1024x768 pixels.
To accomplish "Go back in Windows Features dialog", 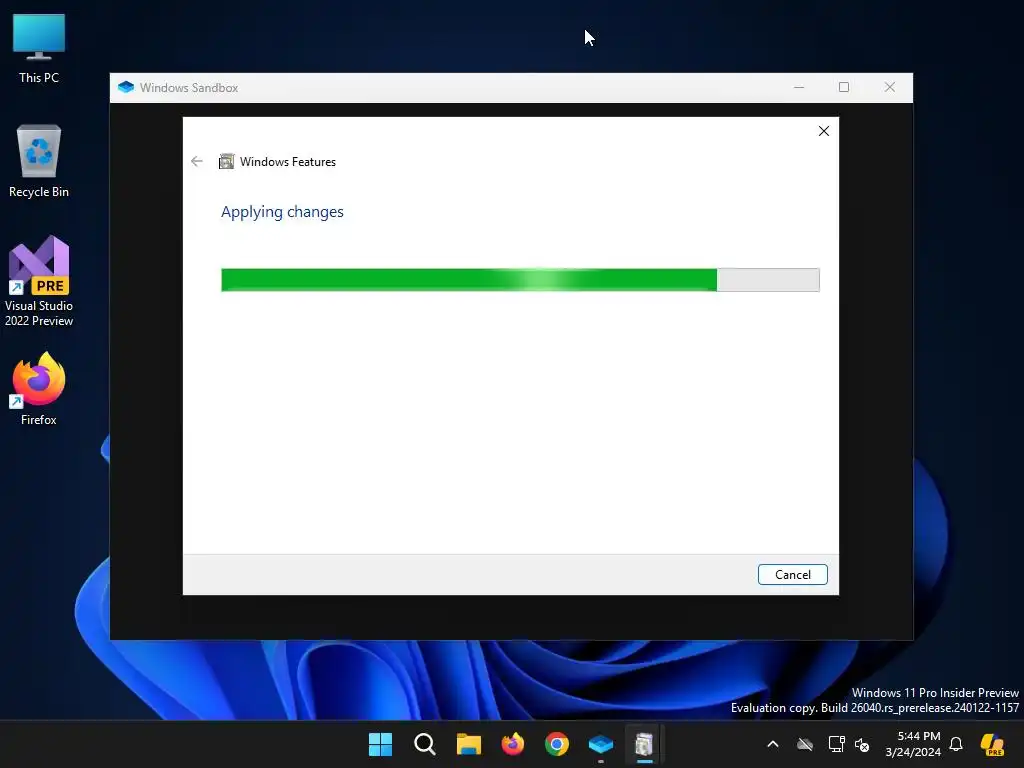I will (x=197, y=161).
